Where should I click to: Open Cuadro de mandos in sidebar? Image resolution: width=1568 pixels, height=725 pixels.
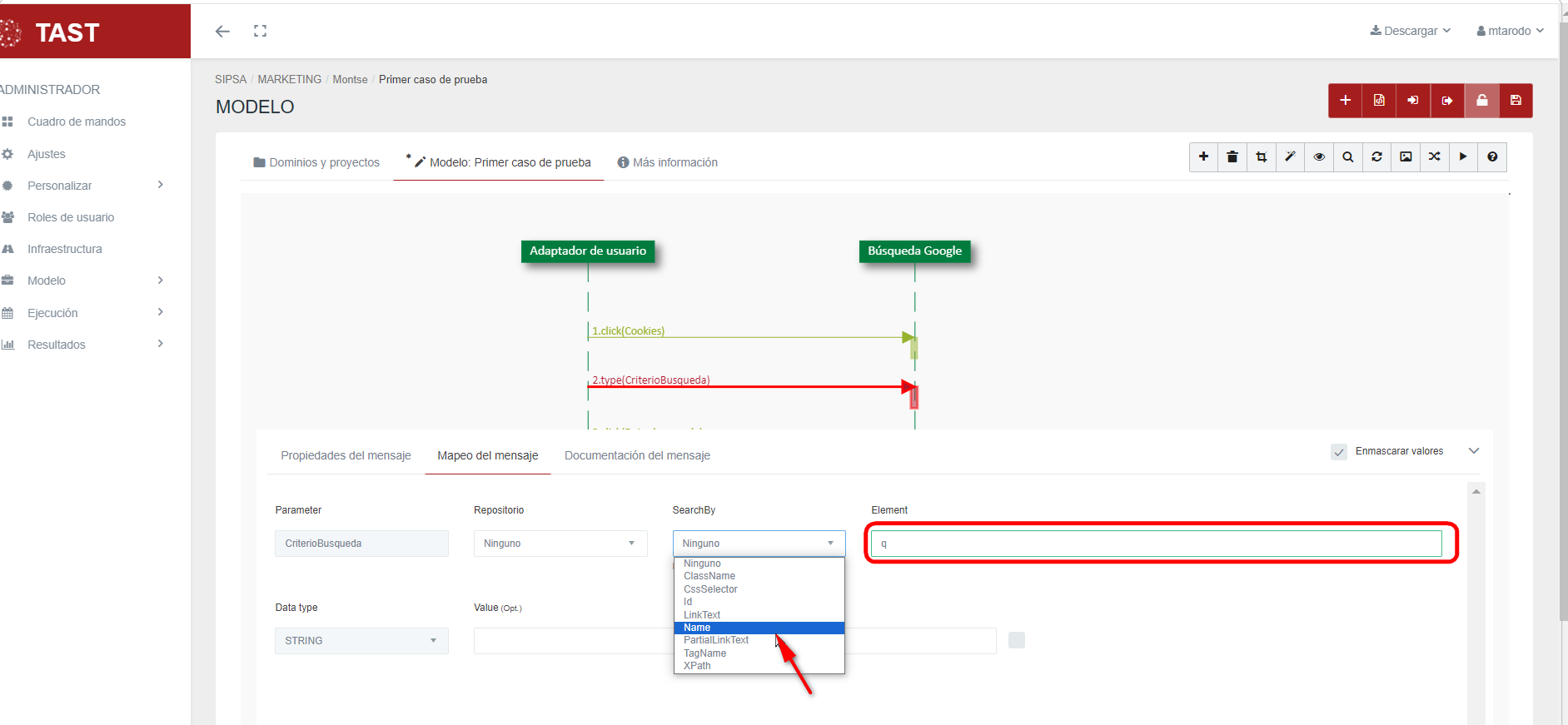(77, 122)
